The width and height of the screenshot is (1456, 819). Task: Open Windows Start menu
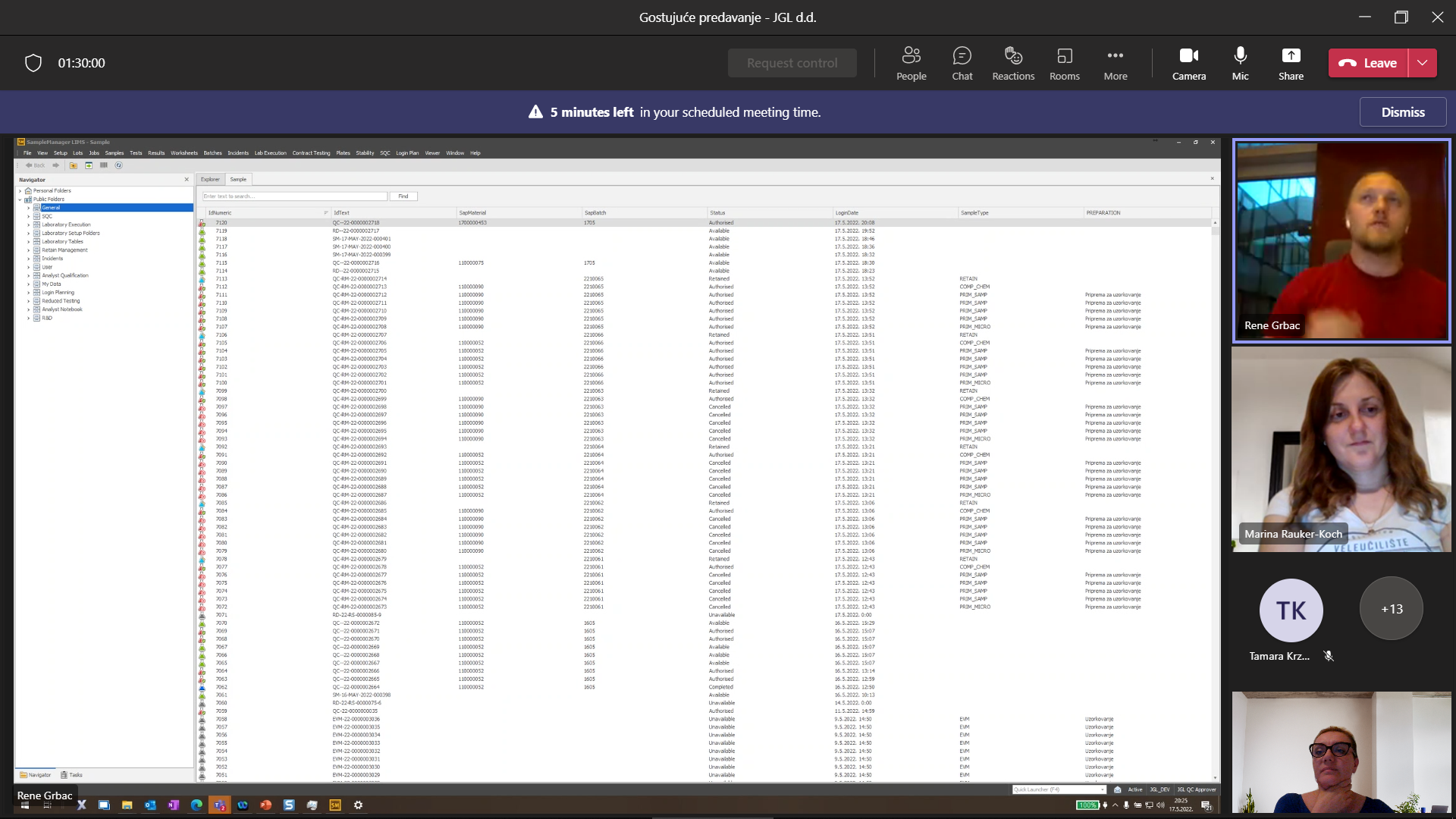(24, 805)
